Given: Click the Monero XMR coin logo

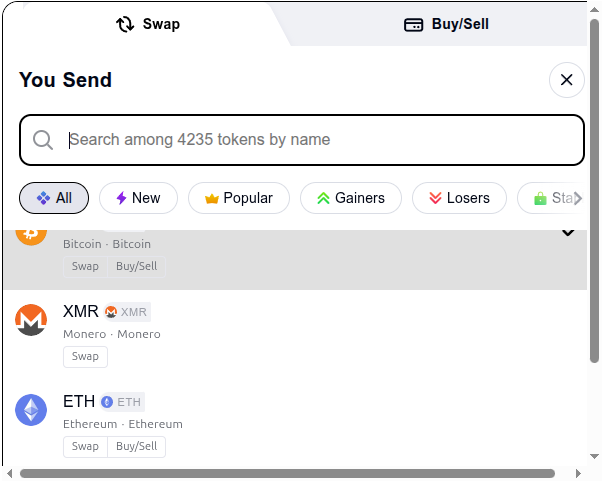Looking at the screenshot, I should point(31,320).
